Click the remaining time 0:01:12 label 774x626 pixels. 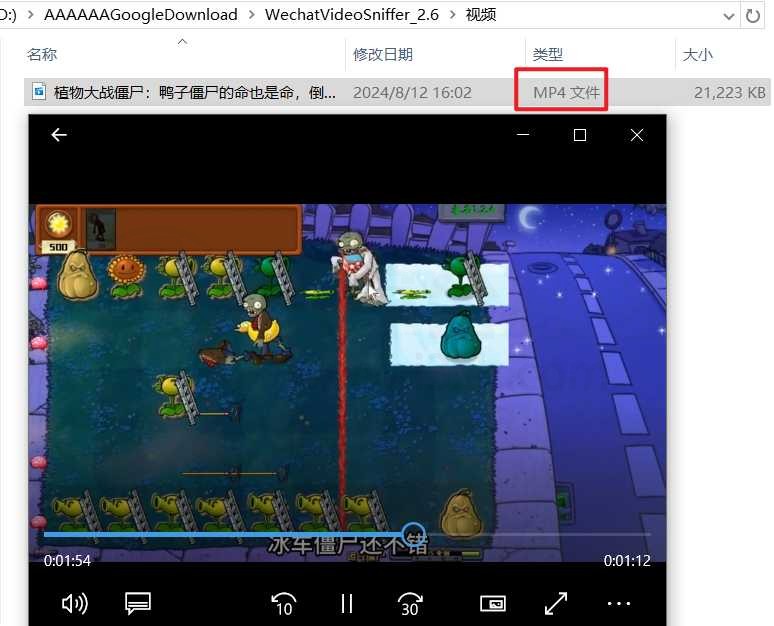click(x=627, y=561)
